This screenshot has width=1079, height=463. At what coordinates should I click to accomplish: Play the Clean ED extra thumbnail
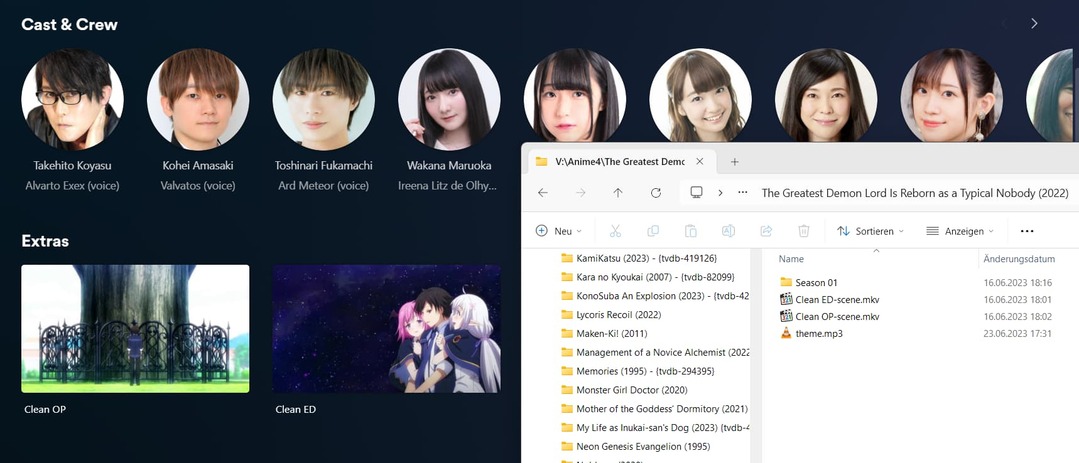tap(387, 329)
